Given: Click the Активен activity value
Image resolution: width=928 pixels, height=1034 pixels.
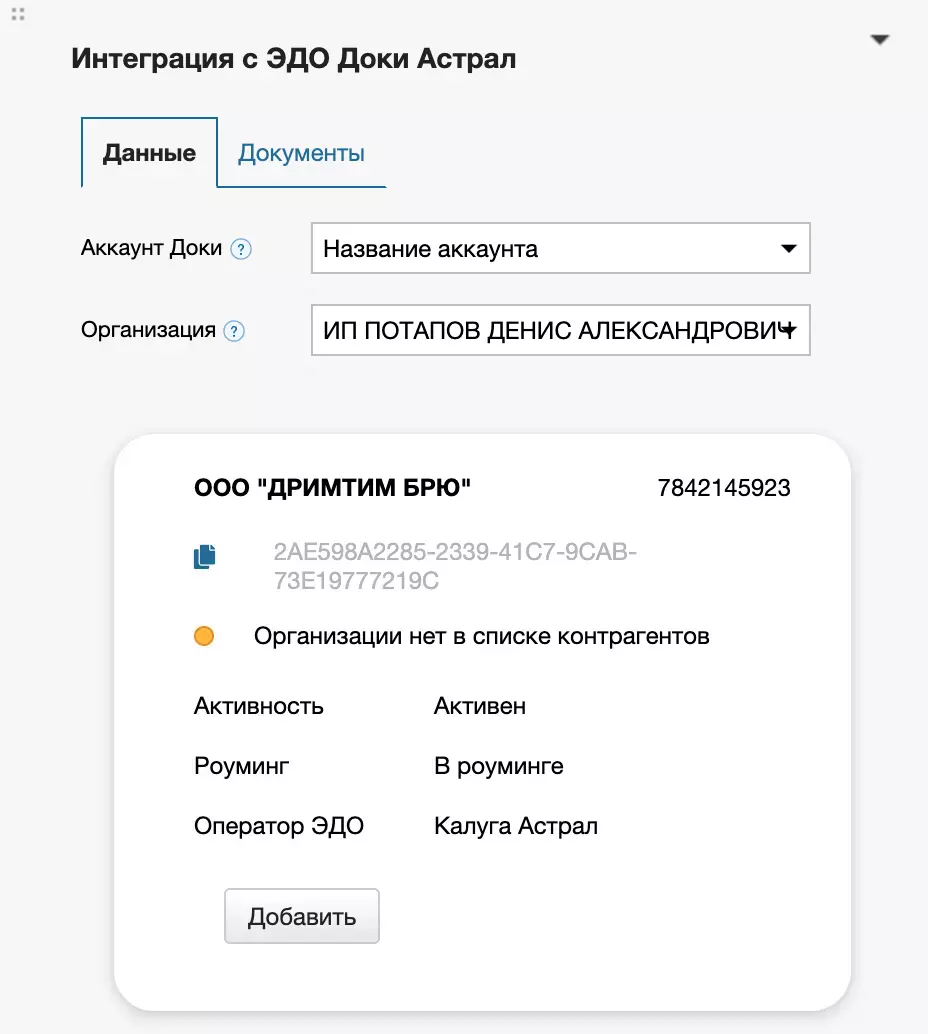Looking at the screenshot, I should click(480, 707).
